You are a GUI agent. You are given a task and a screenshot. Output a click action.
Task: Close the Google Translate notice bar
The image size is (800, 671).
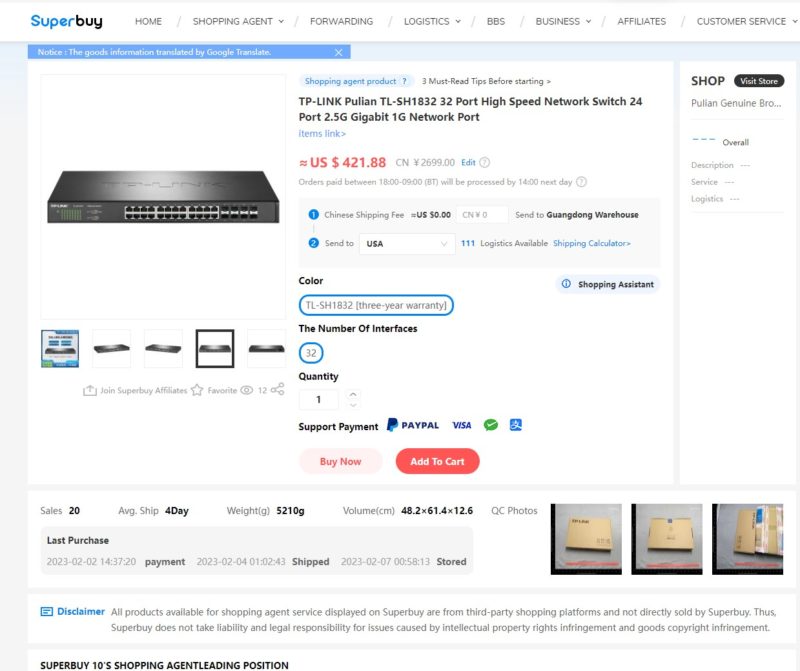click(x=338, y=52)
